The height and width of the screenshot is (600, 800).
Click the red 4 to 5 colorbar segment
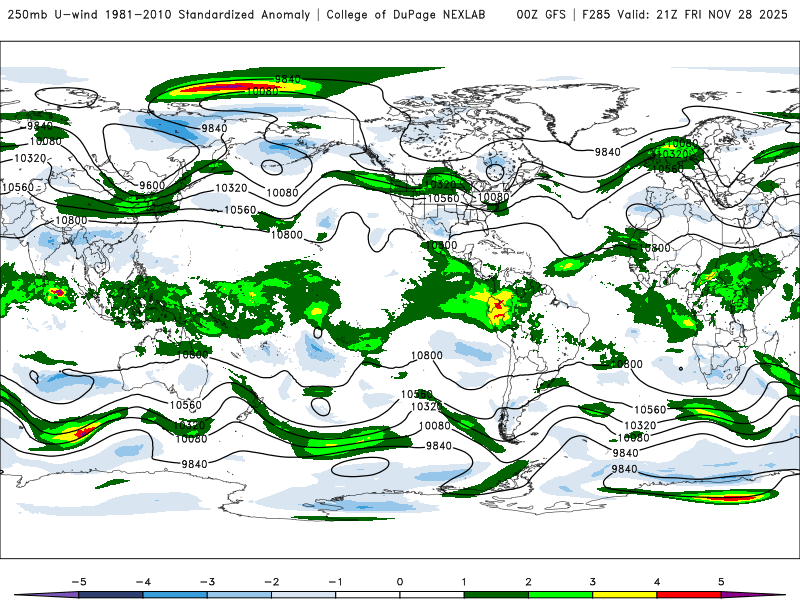click(x=689, y=595)
